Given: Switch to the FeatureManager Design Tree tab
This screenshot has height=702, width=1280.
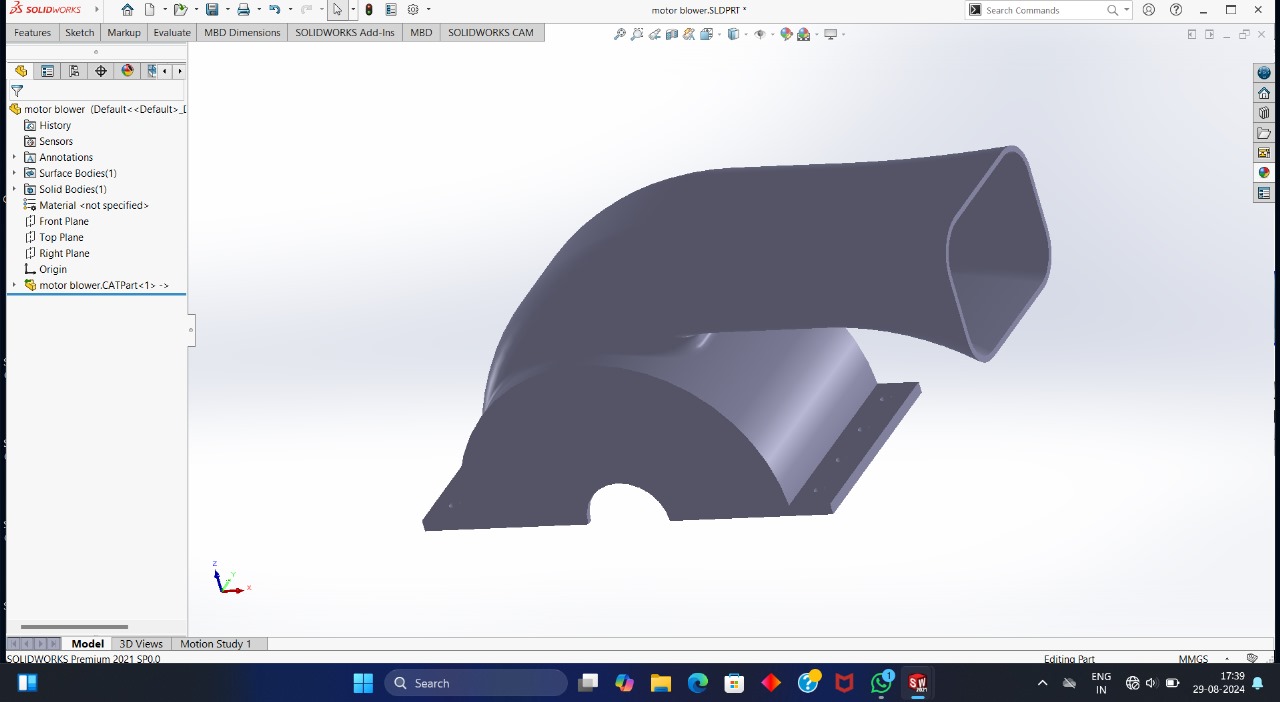Looking at the screenshot, I should pyautogui.click(x=20, y=71).
